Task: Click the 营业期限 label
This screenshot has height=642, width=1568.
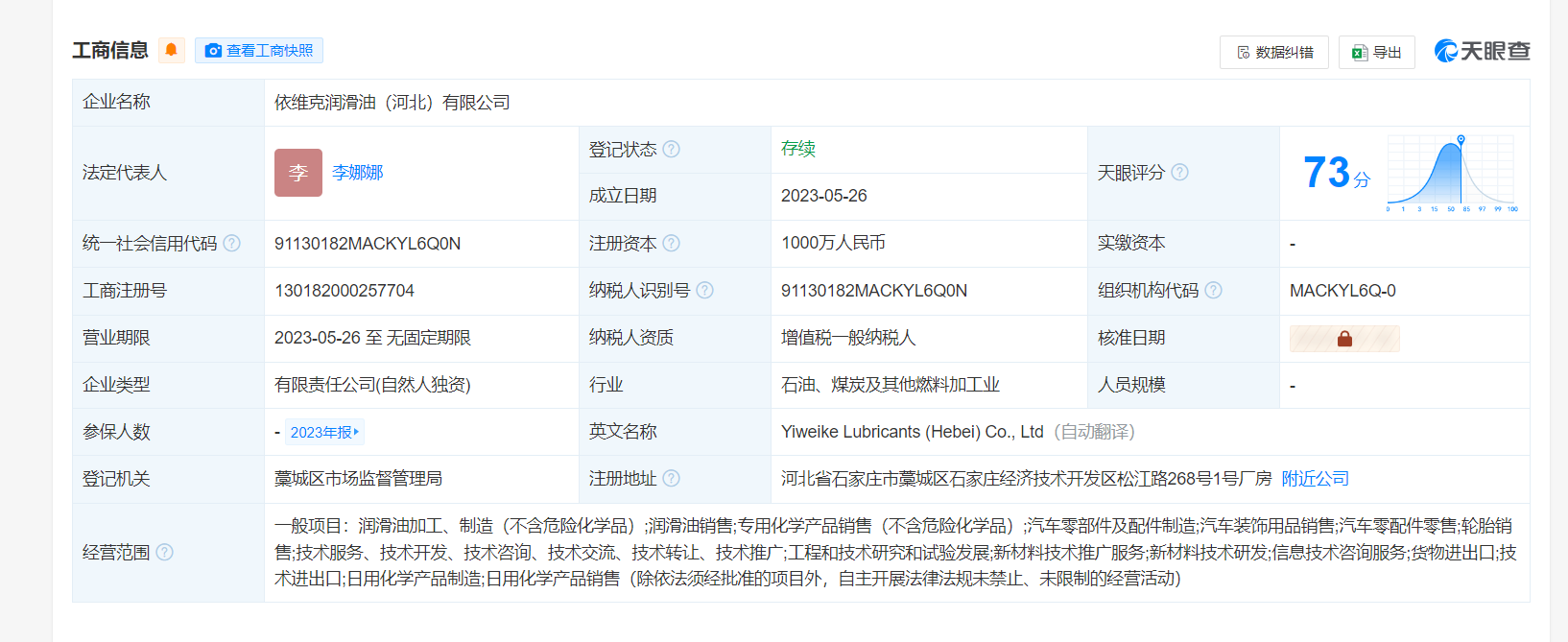Action: pos(117,338)
